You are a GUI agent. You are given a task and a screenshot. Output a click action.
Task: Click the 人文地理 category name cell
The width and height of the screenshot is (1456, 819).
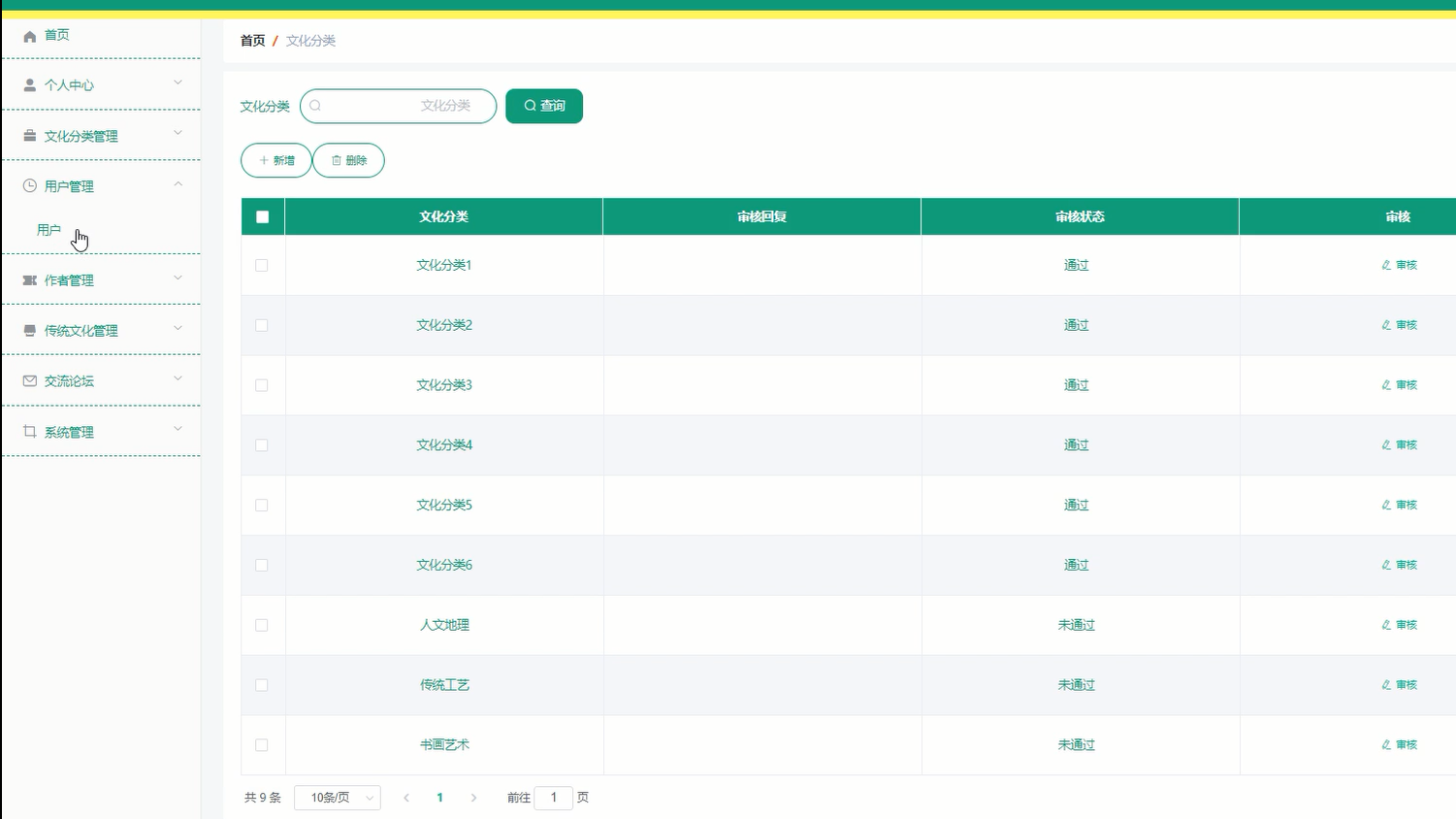click(x=444, y=625)
